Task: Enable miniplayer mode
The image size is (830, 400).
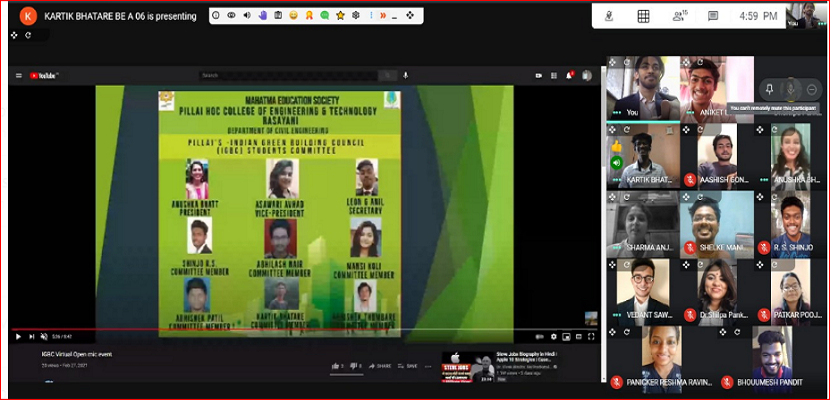Action: click(566, 337)
